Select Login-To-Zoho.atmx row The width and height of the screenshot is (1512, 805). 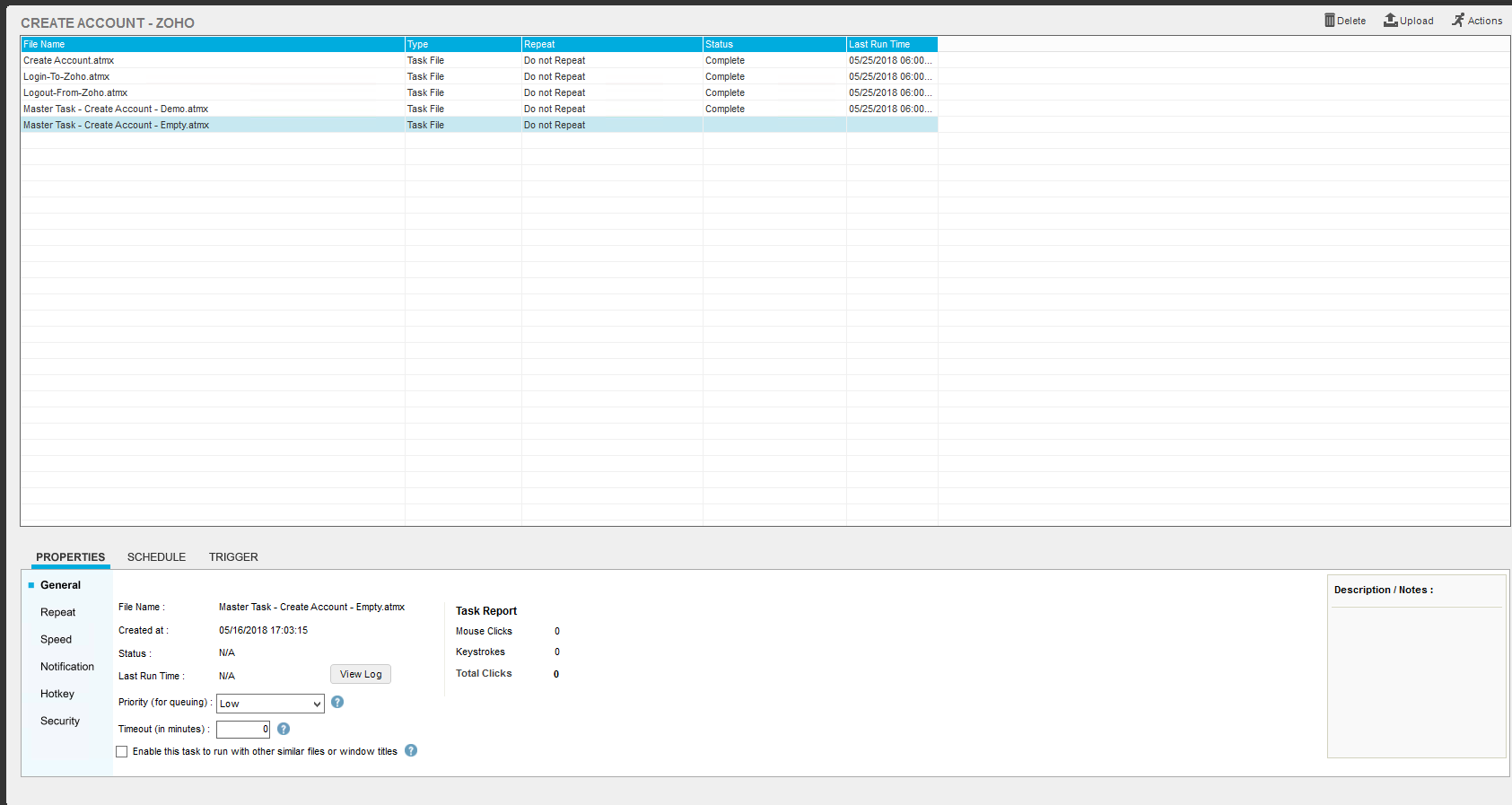(x=479, y=76)
